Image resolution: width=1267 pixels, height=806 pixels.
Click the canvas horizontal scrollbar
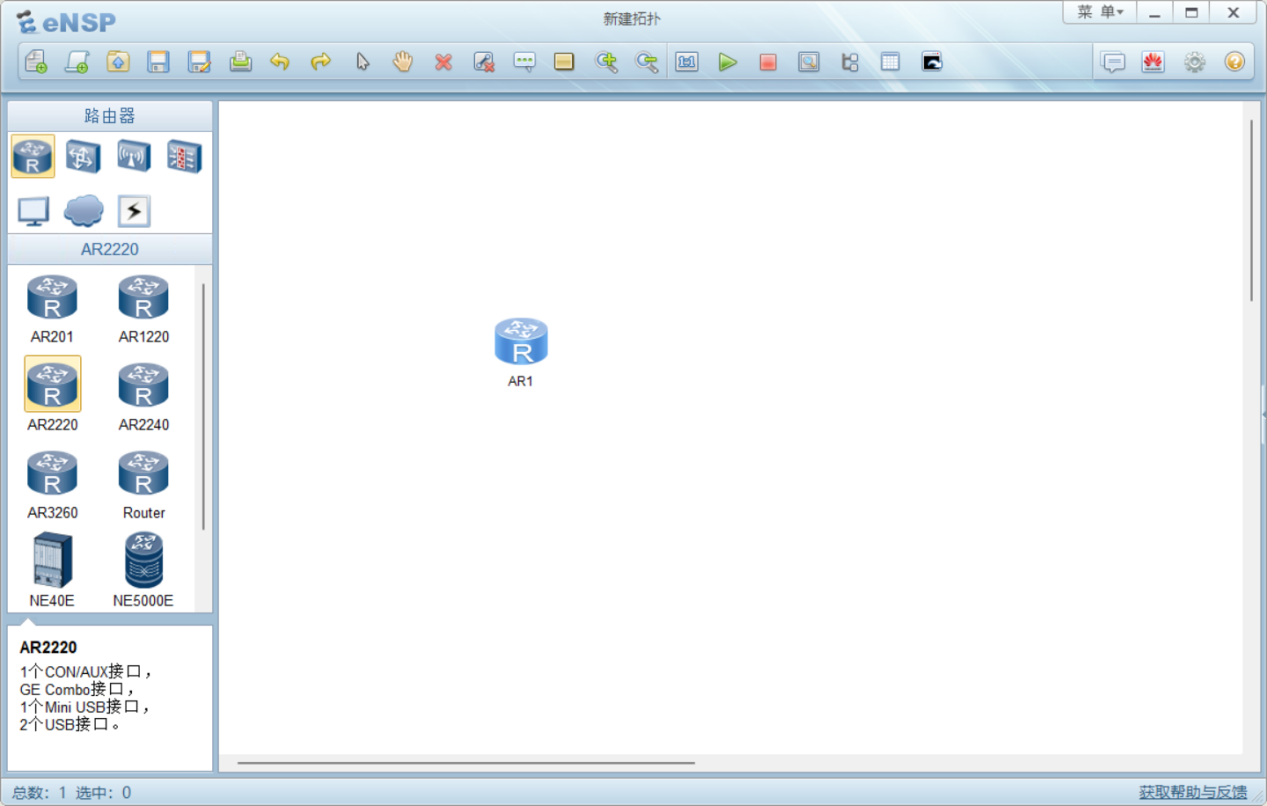[x=466, y=763]
